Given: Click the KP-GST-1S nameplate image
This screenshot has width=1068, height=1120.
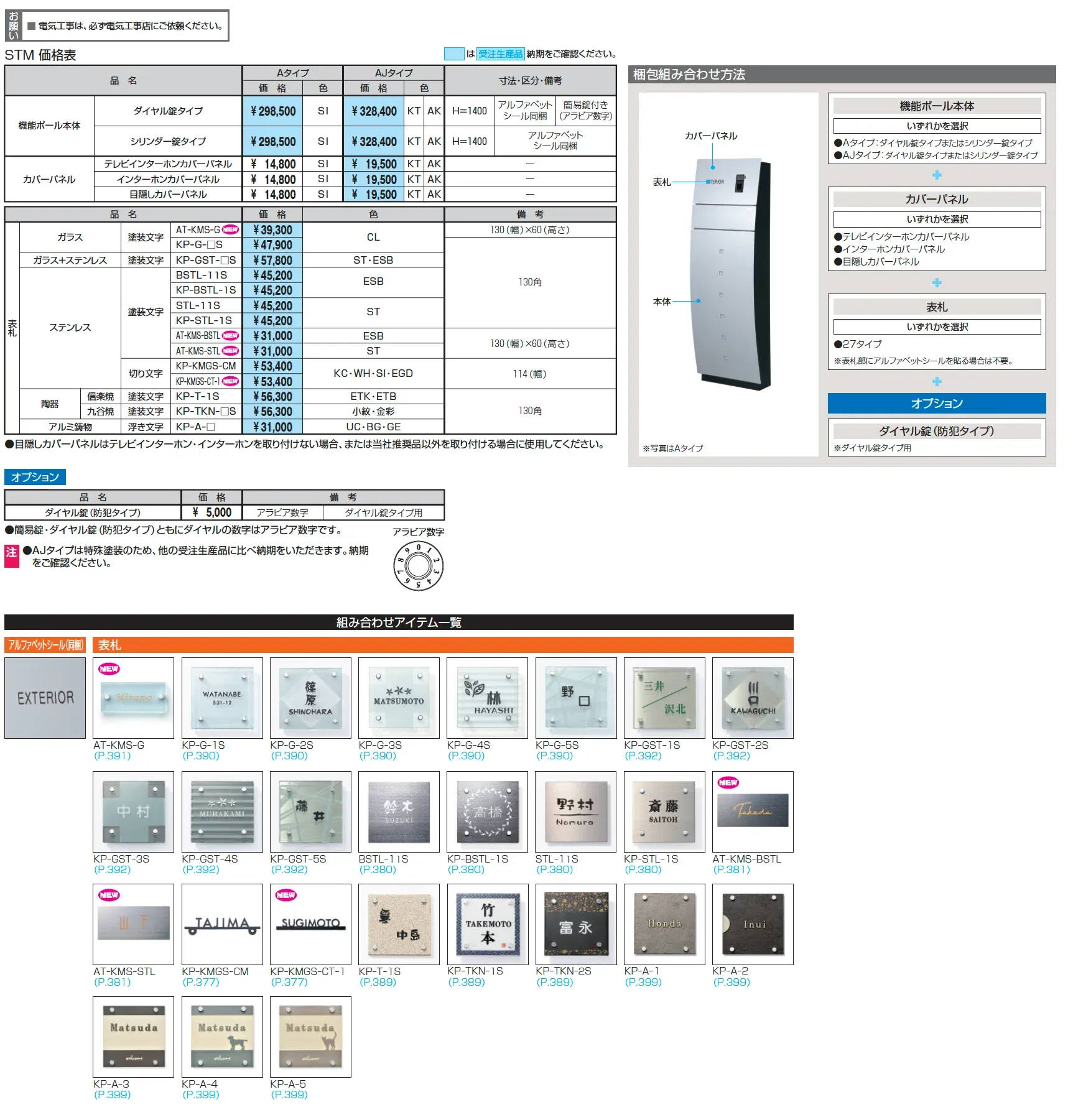Looking at the screenshot, I should coord(664,698).
